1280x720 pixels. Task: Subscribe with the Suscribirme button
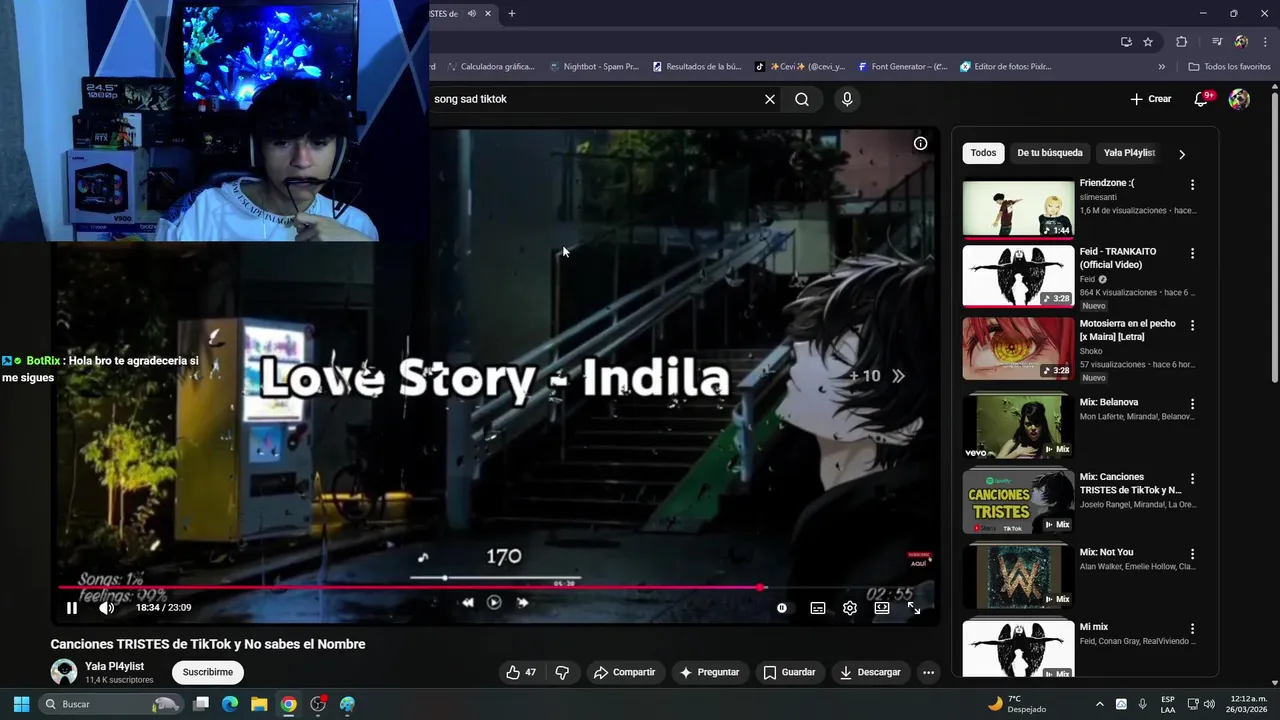[x=208, y=672]
